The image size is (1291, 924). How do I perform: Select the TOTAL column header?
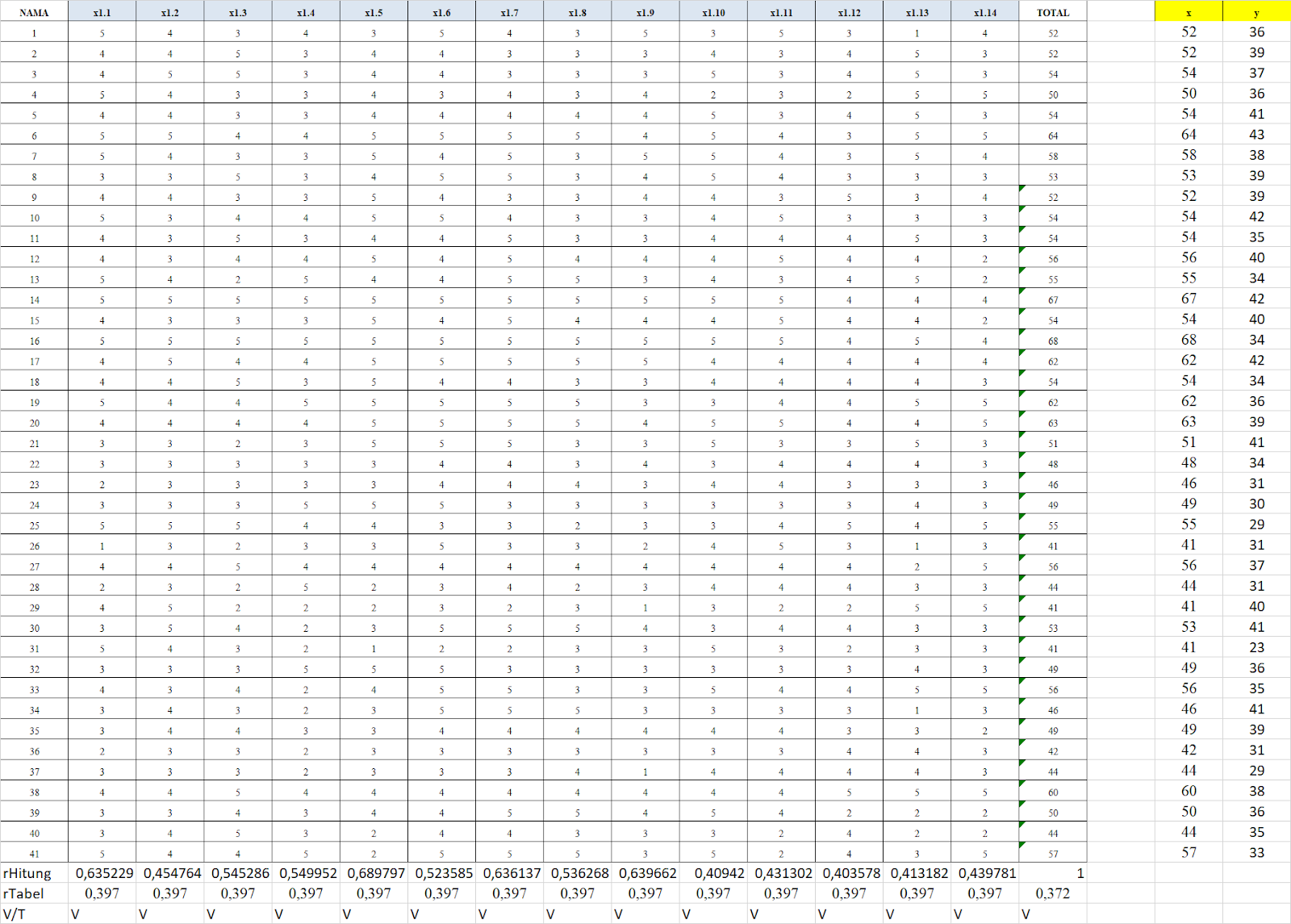coord(1053,12)
